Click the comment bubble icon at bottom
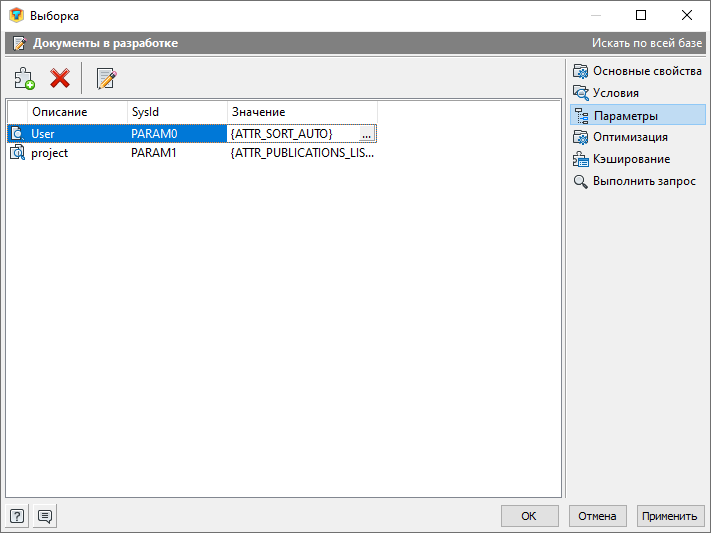The image size is (711, 533). tap(45, 516)
